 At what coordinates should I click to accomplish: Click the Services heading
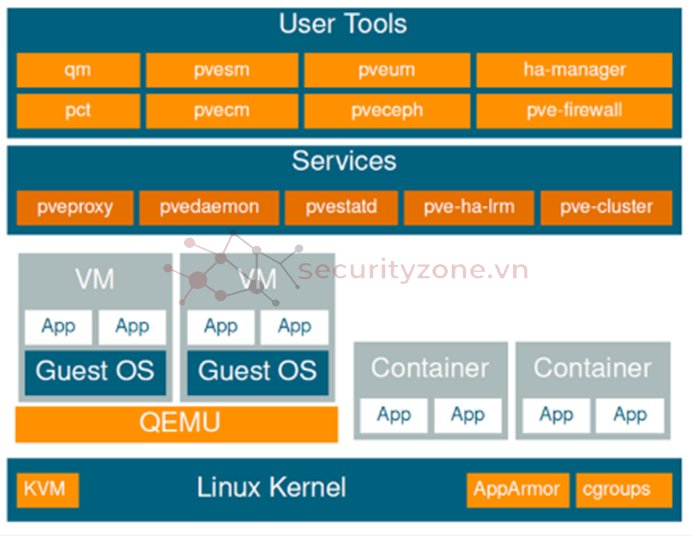pyautogui.click(x=344, y=161)
